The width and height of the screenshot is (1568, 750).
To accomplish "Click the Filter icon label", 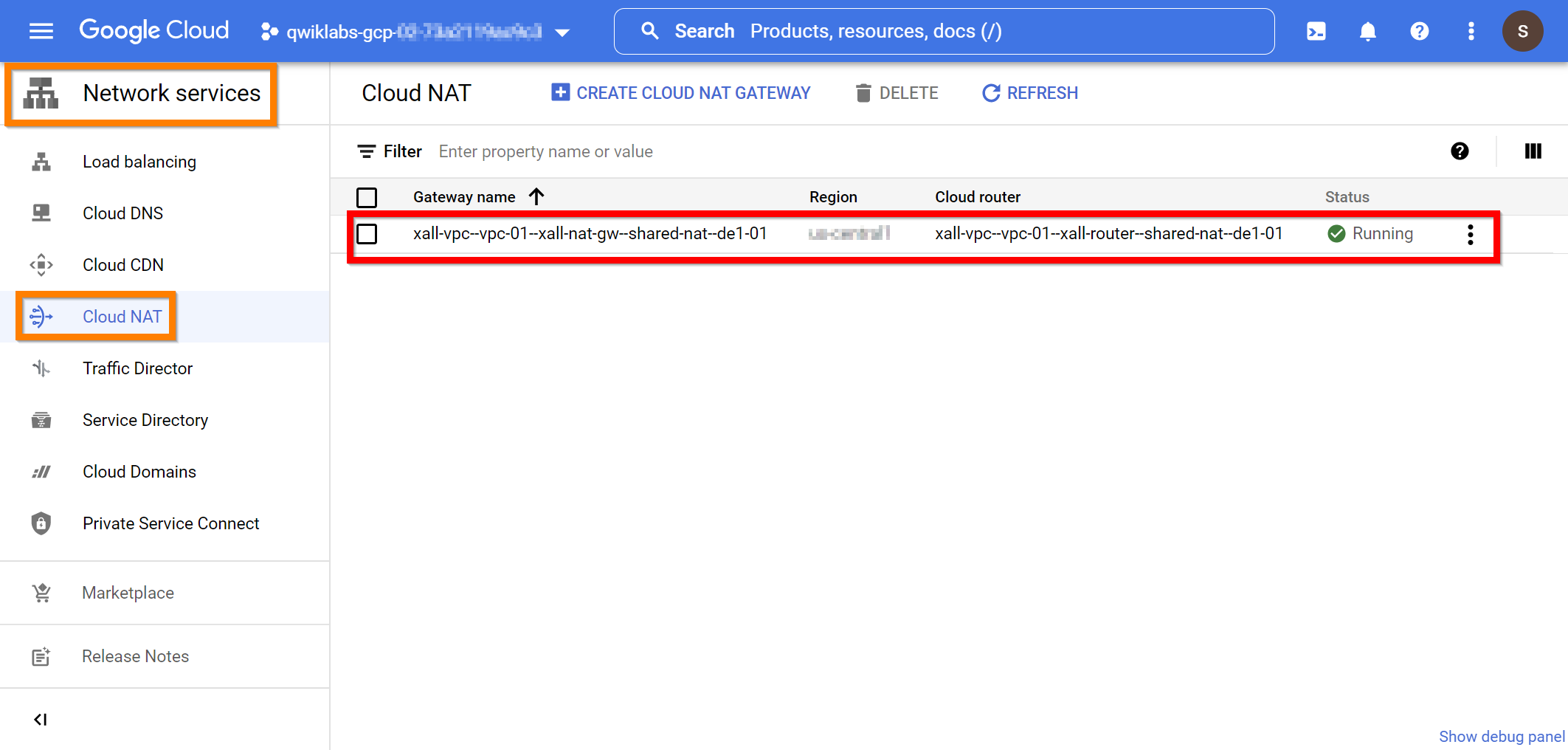I will (x=390, y=151).
